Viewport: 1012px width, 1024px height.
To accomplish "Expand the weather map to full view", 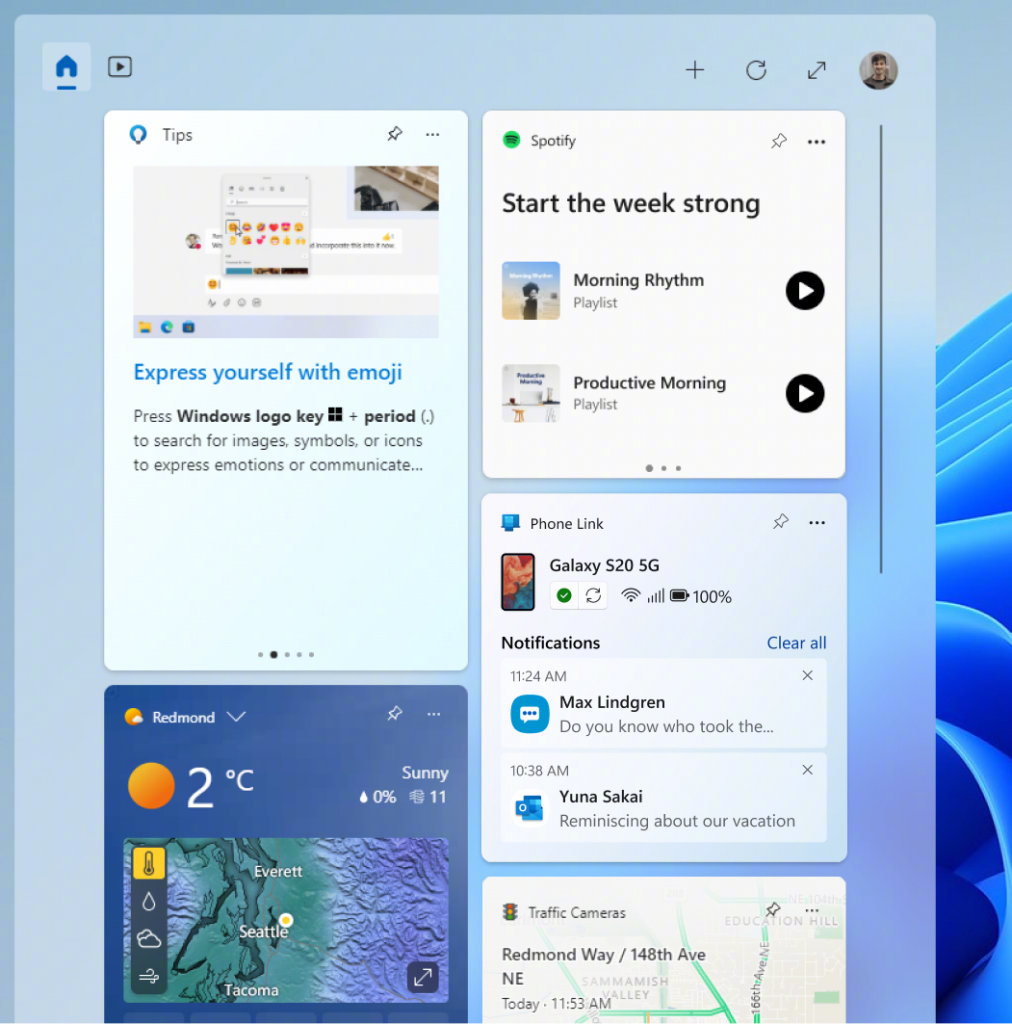I will [x=422, y=977].
